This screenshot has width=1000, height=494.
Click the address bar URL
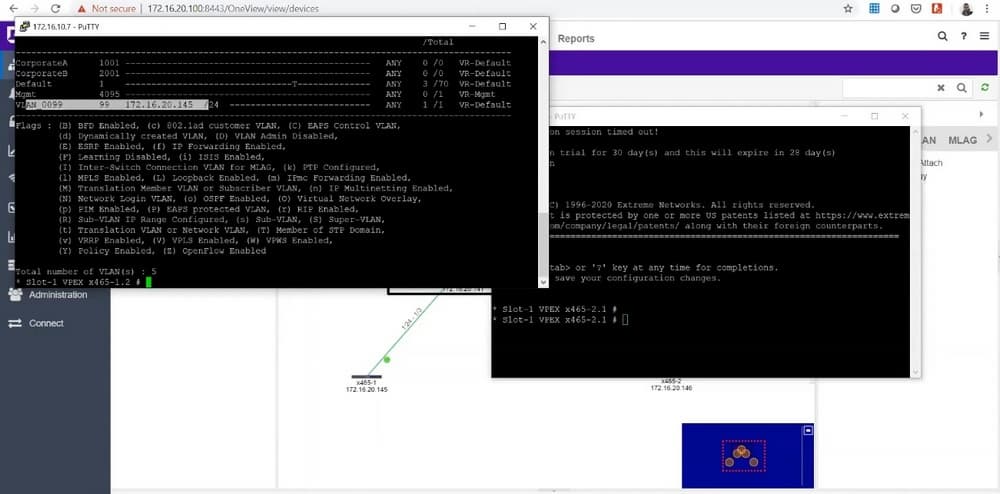(233, 9)
